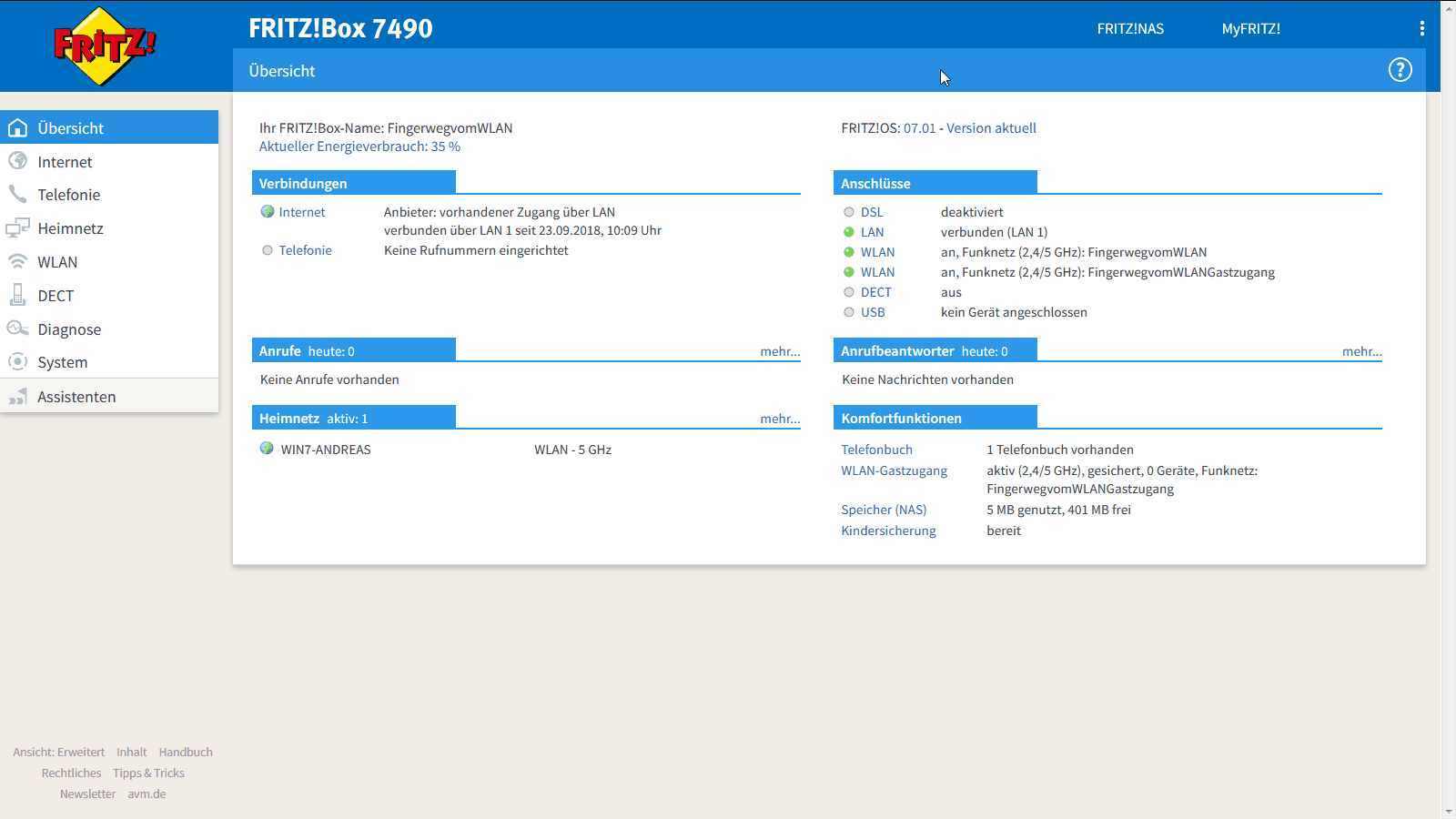Open the Telefonie menu item
1456x819 pixels.
pos(109,195)
